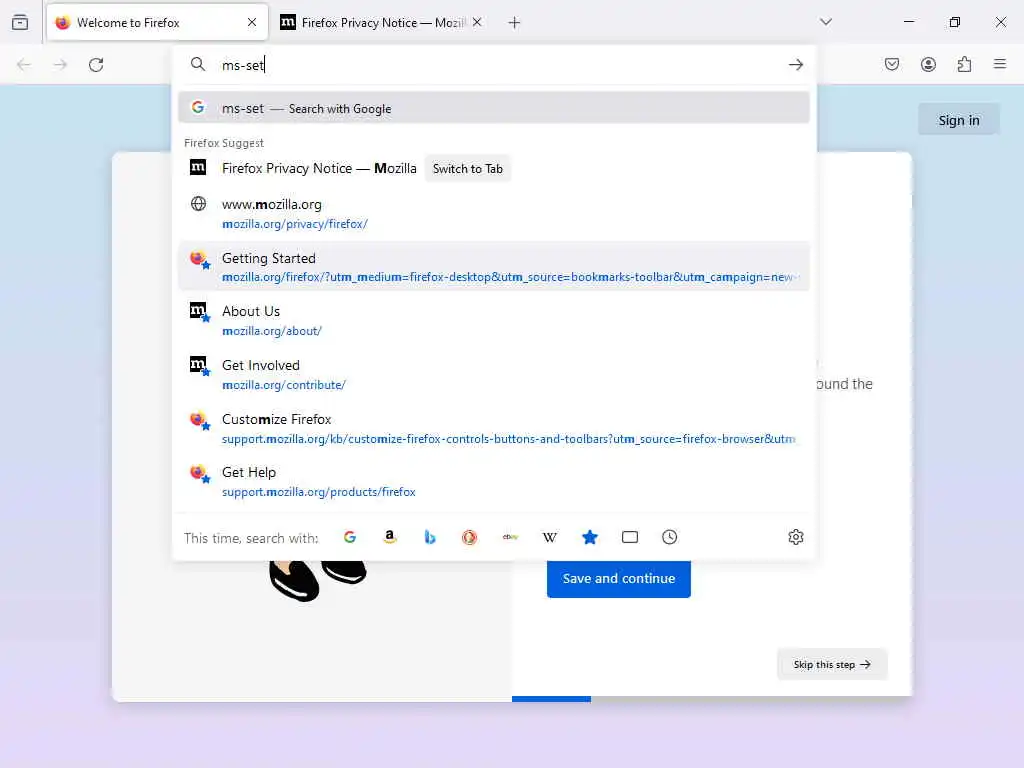Click Skip this step button
This screenshot has height=768, width=1024.
pyautogui.click(x=832, y=664)
